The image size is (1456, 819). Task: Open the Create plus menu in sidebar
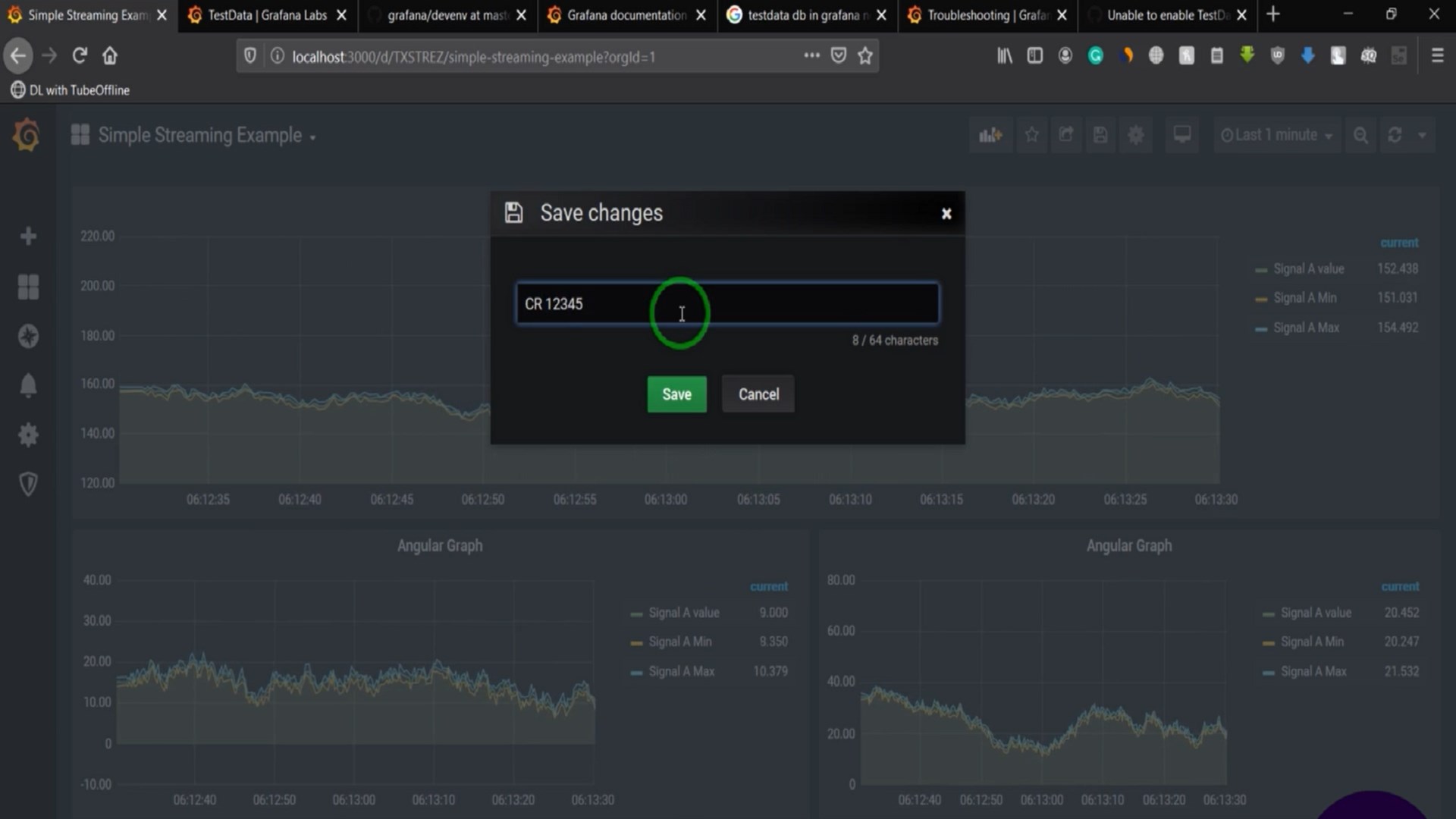point(28,237)
